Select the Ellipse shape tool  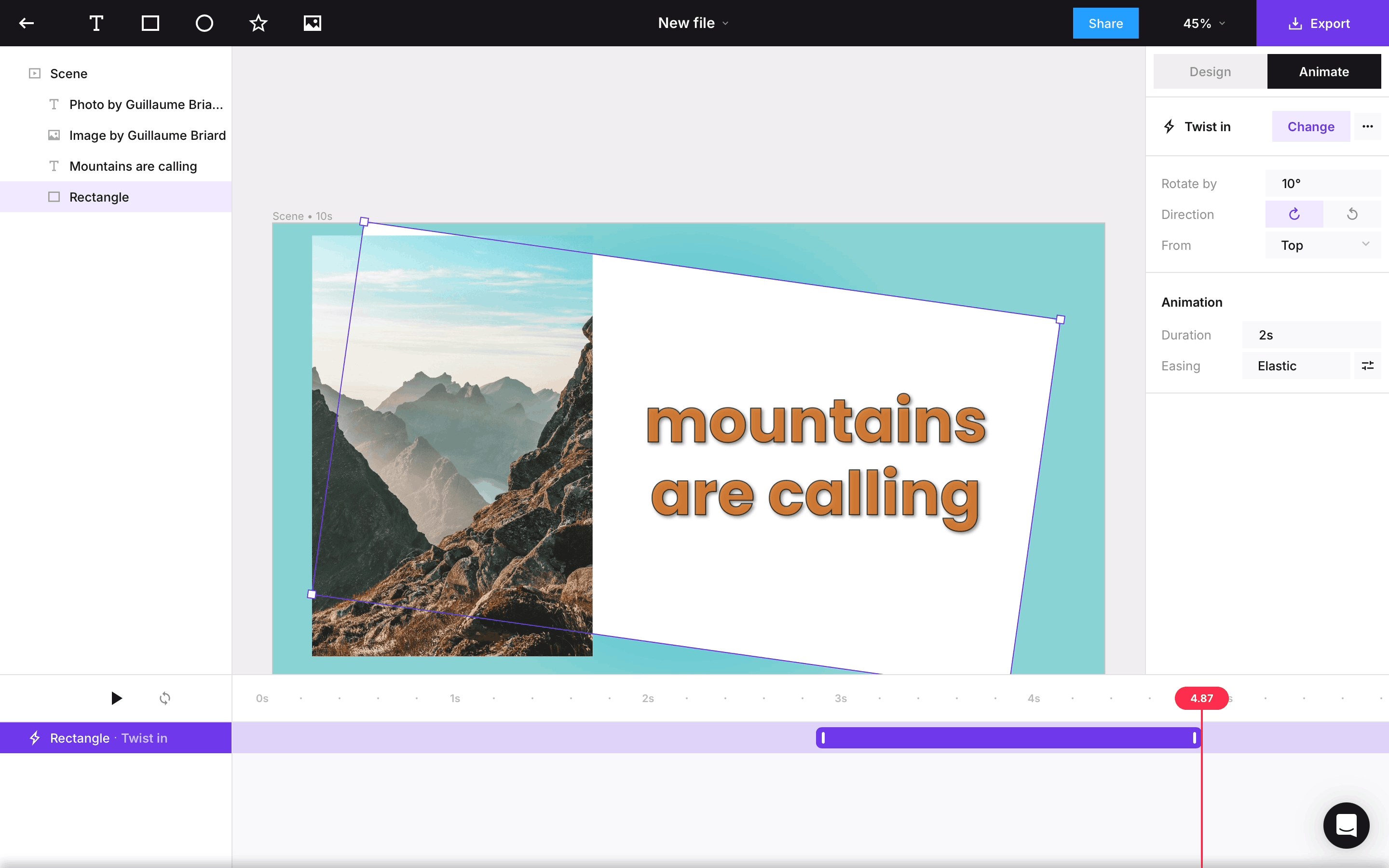pyautogui.click(x=204, y=24)
